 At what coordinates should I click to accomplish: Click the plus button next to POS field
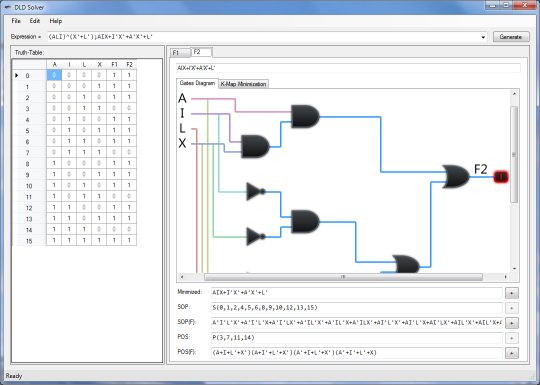[x=512, y=338]
